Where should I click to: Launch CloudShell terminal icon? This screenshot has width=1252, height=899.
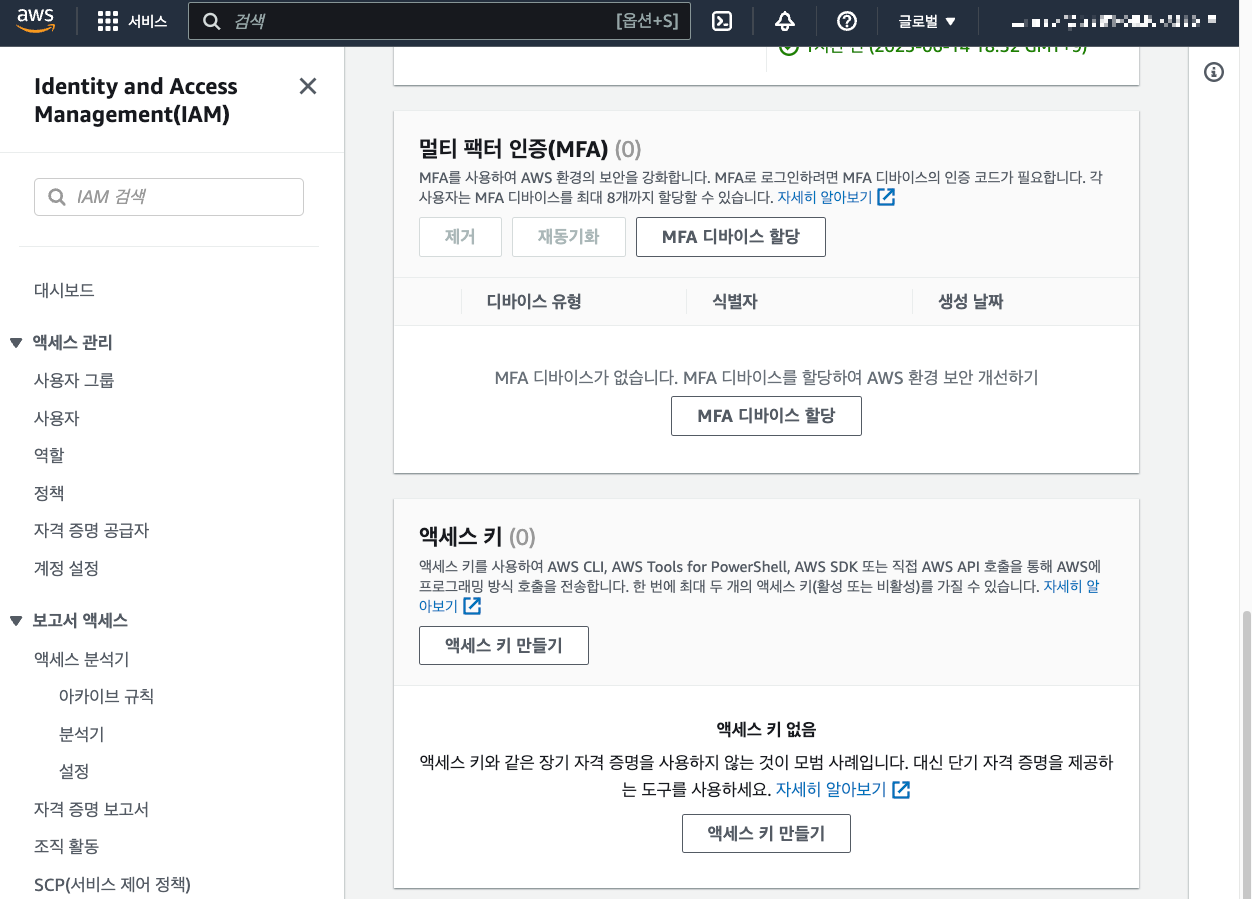pyautogui.click(x=722, y=21)
